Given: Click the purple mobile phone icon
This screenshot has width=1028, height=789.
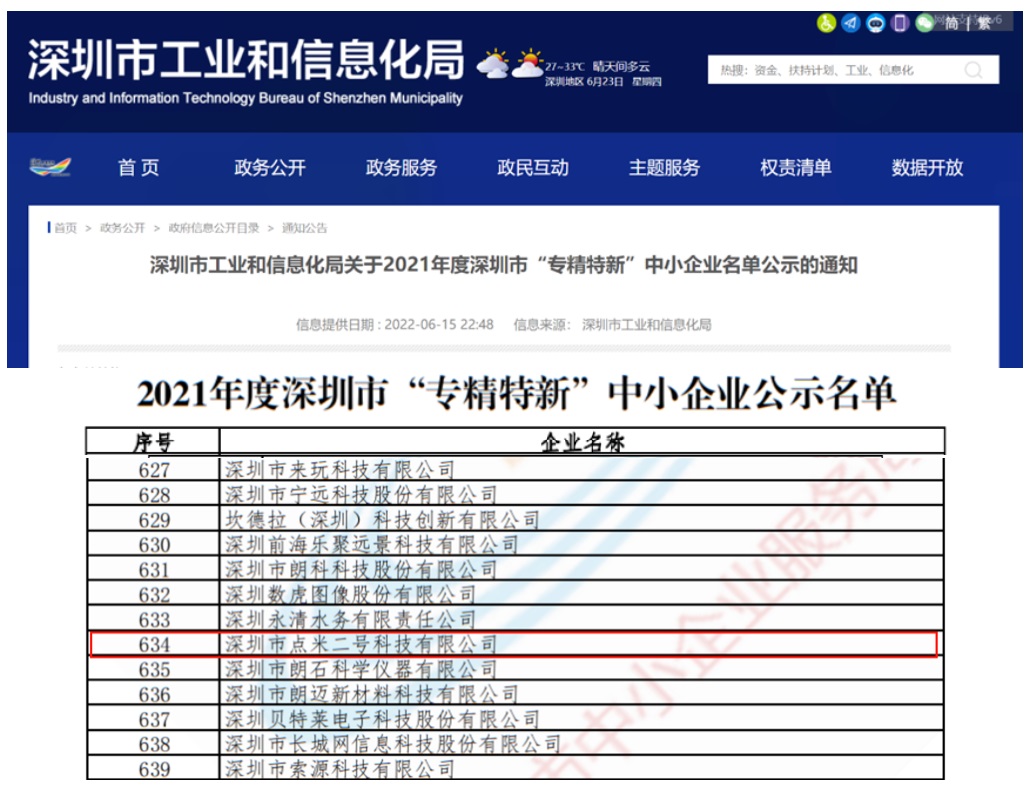Looking at the screenshot, I should [900, 24].
